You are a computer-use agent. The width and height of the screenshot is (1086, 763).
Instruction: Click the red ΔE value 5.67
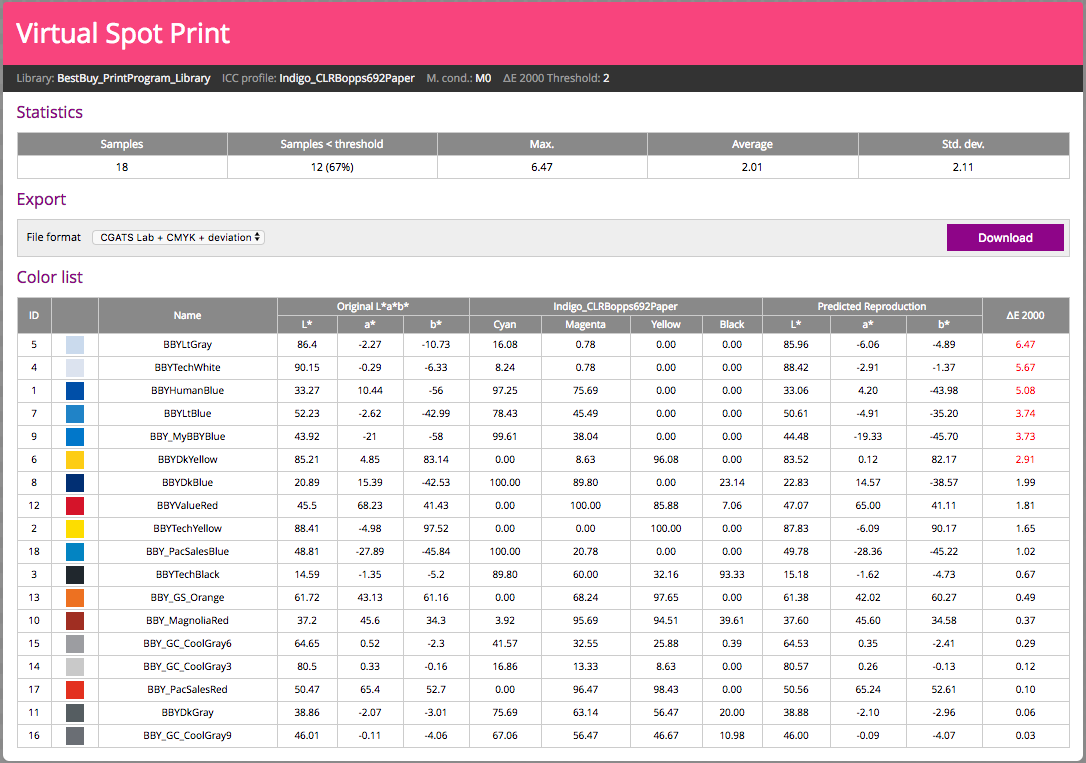(x=1025, y=368)
